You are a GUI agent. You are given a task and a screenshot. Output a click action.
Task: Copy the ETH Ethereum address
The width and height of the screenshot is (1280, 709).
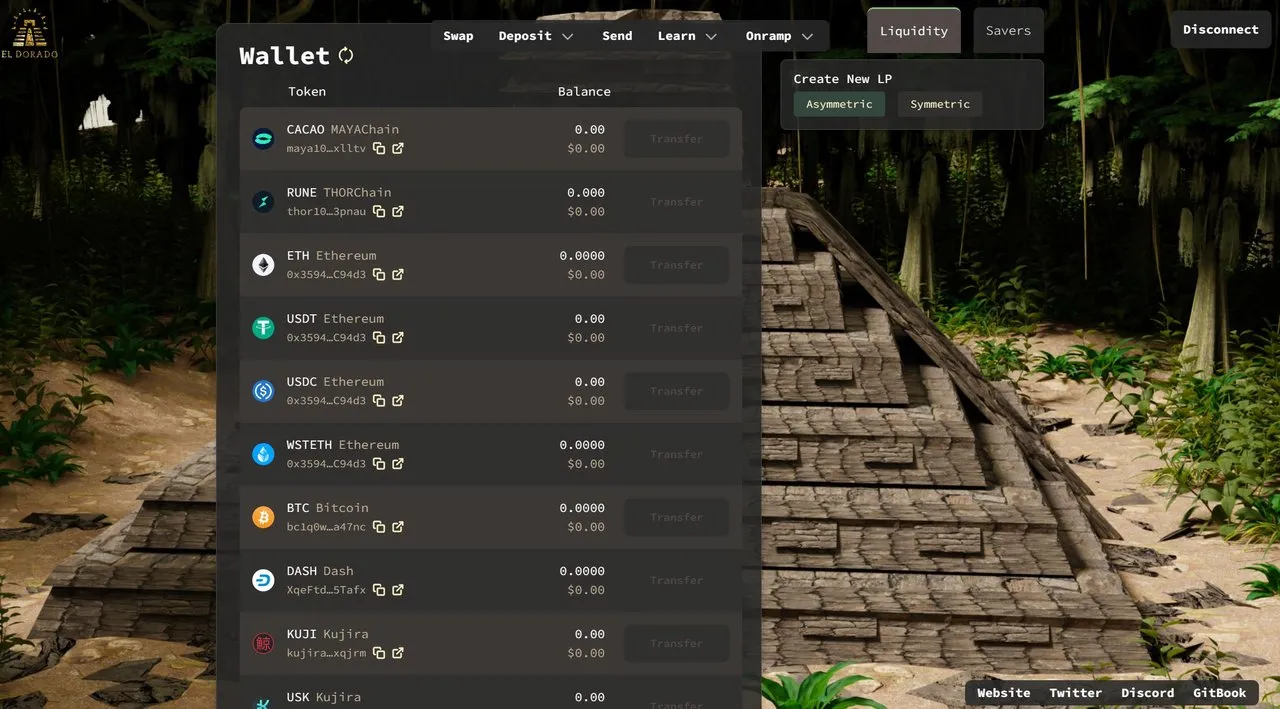pyautogui.click(x=379, y=274)
